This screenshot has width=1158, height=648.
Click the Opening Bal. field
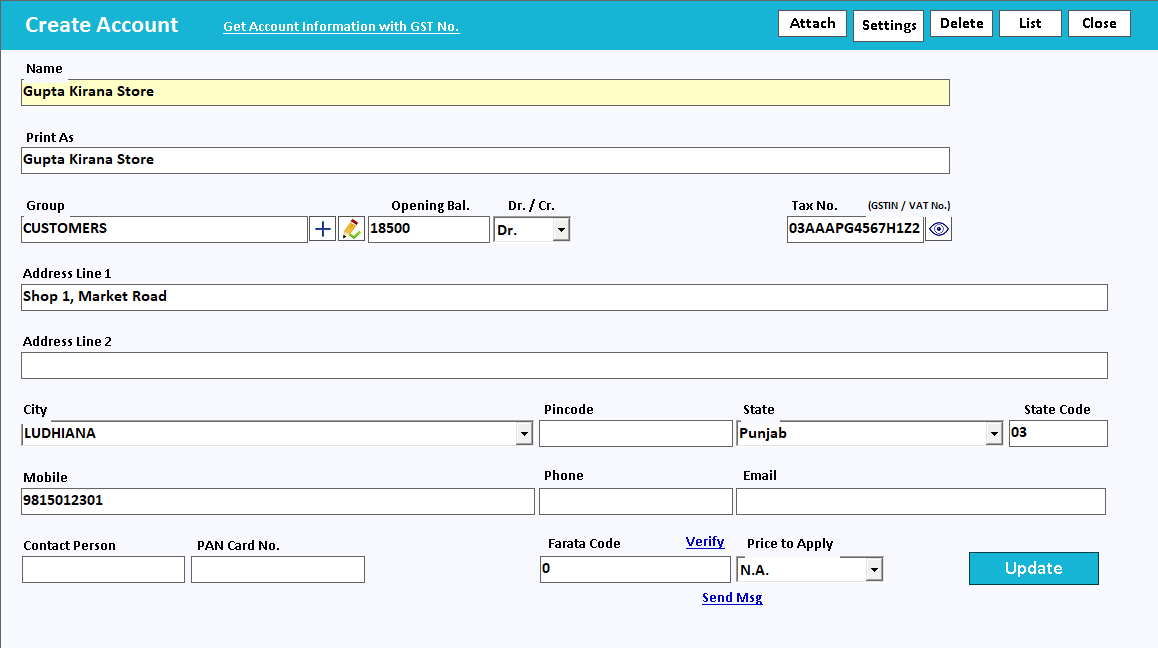tap(428, 229)
